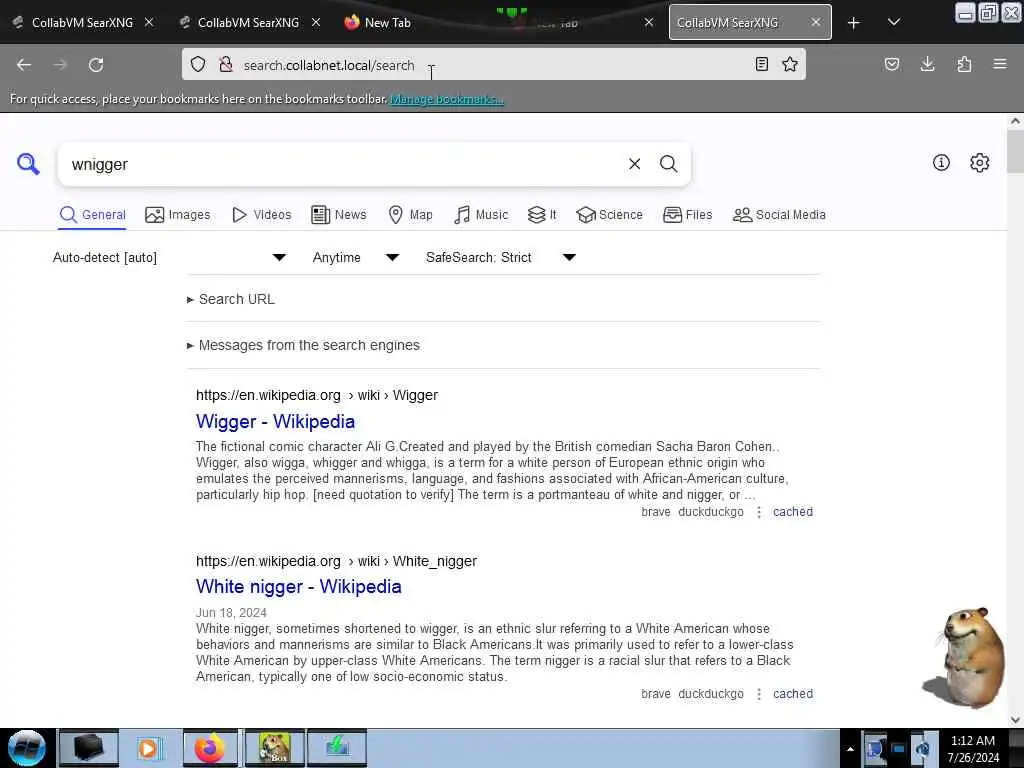Submit search with the magnifier button
Image resolution: width=1024 pixels, height=768 pixels.
click(x=668, y=164)
